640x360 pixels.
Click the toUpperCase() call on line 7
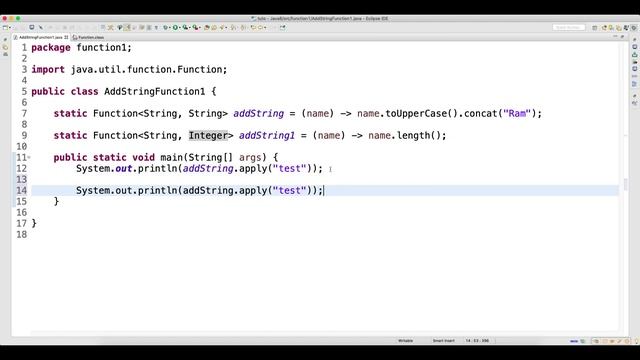(422, 113)
